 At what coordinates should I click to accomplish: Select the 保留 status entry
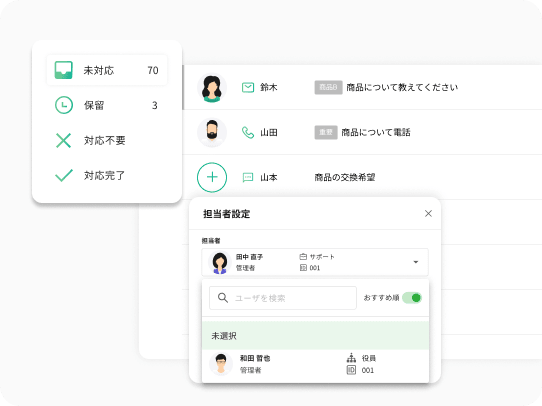point(107,105)
